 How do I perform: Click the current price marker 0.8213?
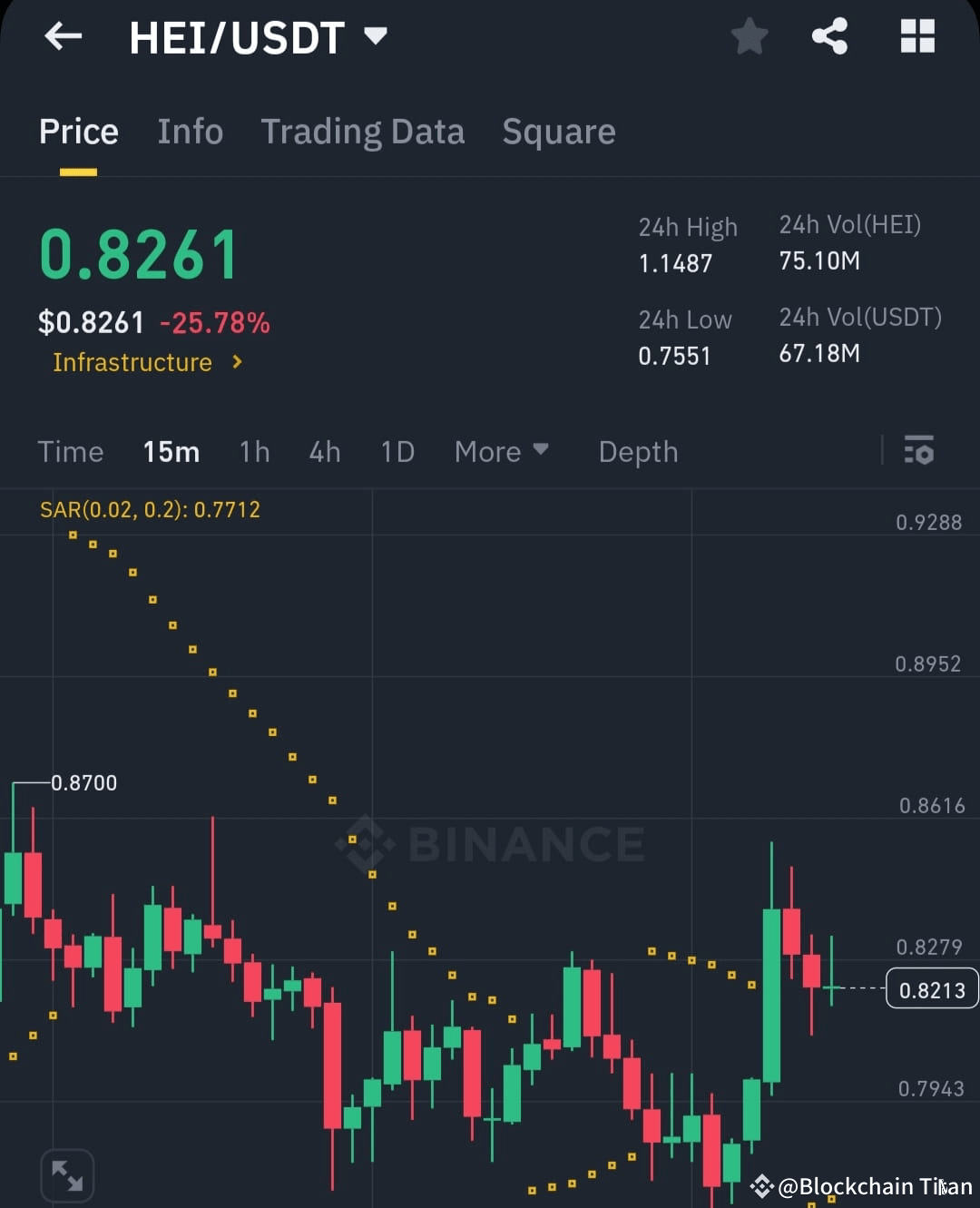931,989
